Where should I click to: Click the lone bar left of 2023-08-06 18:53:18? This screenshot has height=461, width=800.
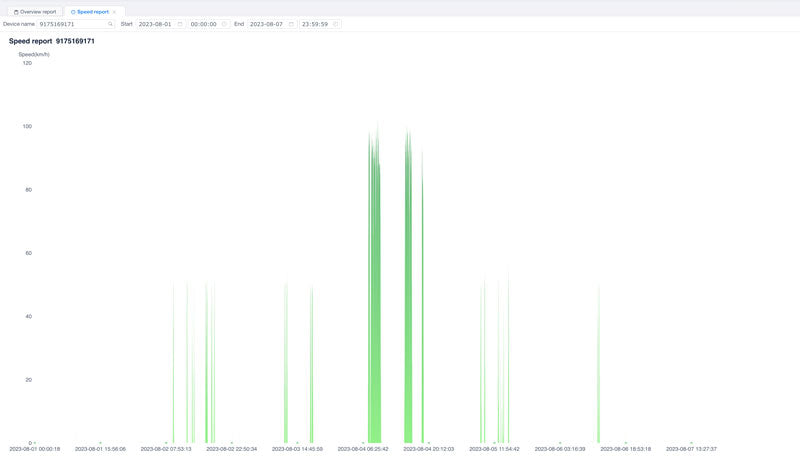pyautogui.click(x=598, y=380)
